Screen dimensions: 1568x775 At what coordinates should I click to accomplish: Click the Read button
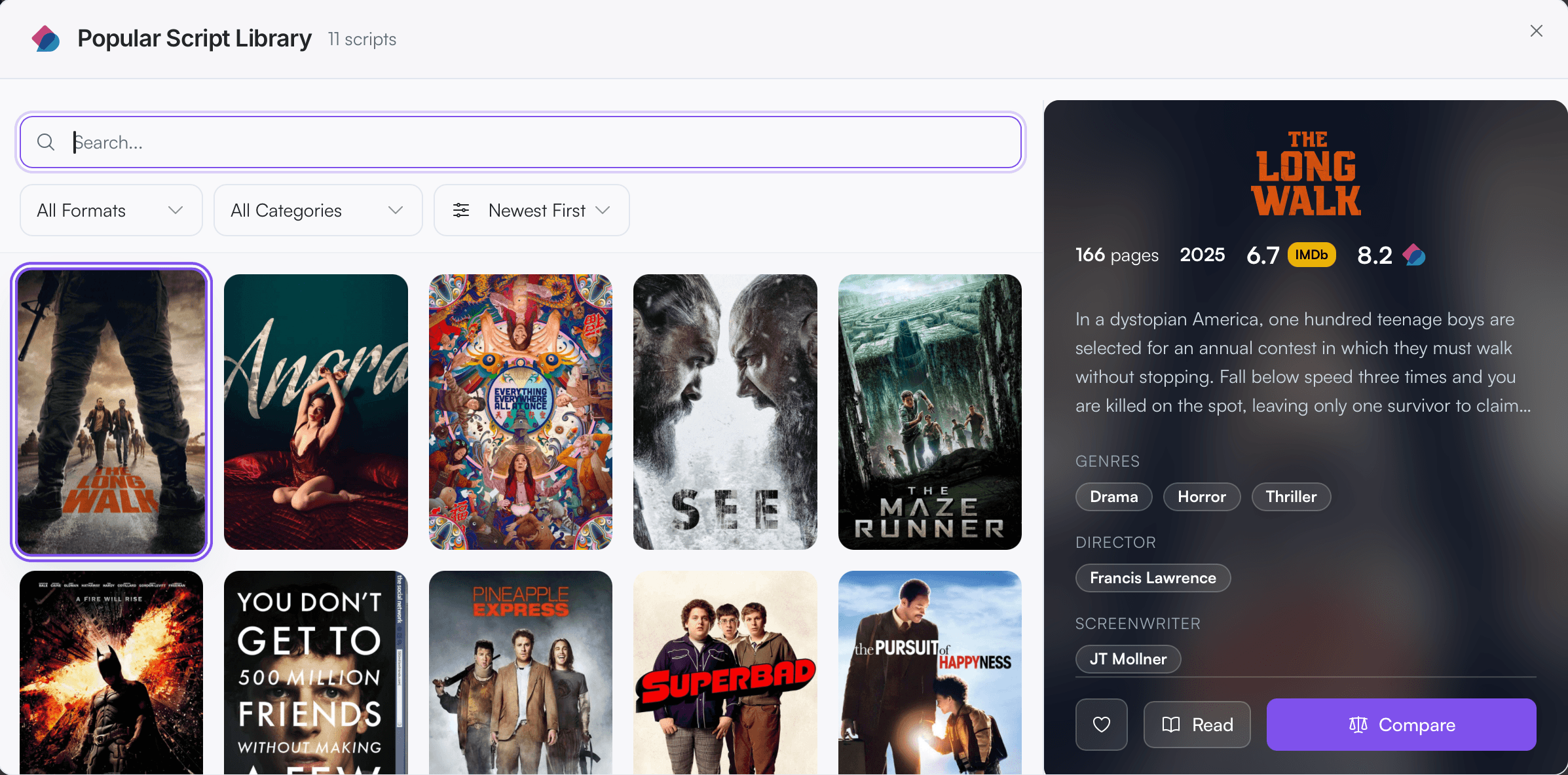[1197, 725]
